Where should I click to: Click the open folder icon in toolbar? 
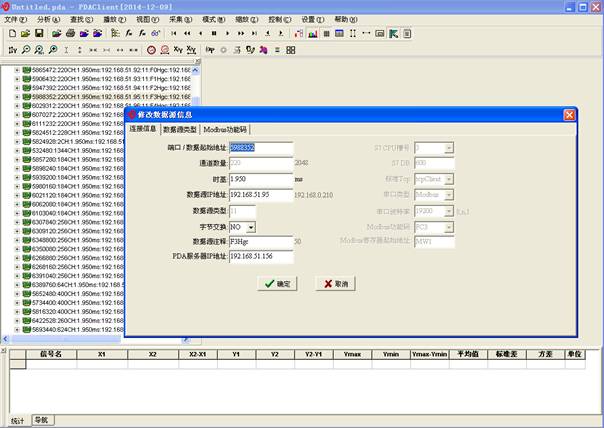point(25,33)
